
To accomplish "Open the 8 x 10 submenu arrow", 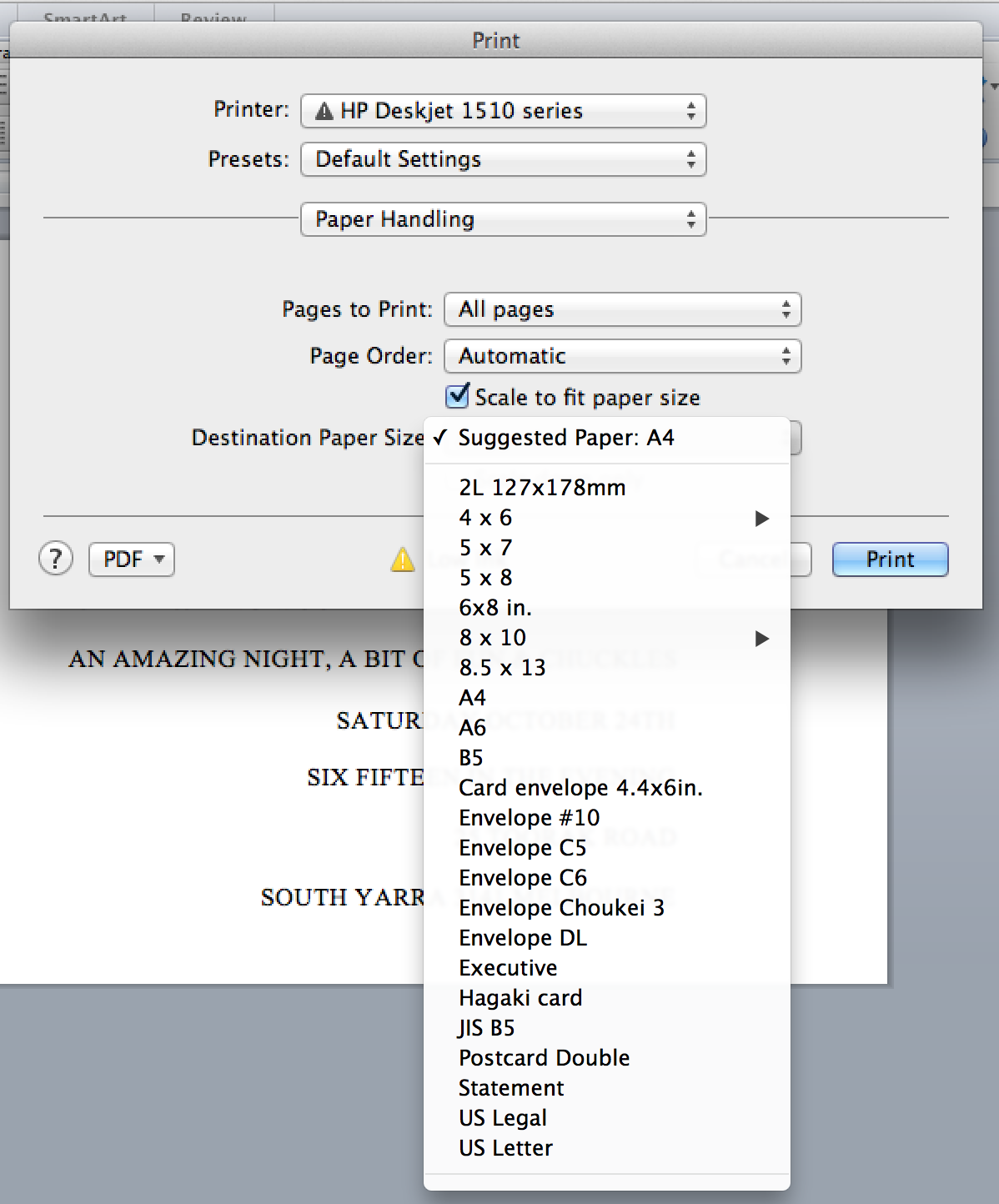I will [x=761, y=639].
